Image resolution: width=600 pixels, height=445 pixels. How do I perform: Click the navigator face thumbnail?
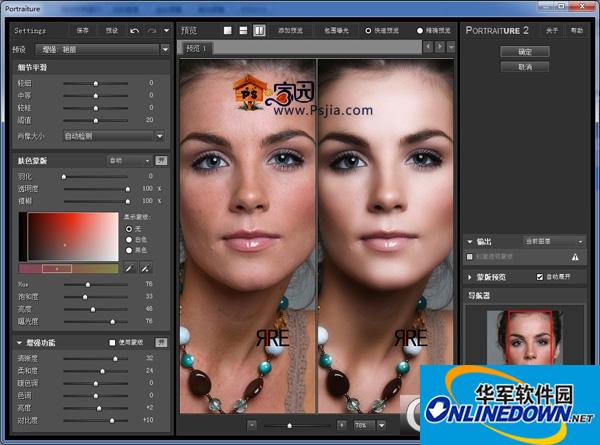tap(525, 337)
